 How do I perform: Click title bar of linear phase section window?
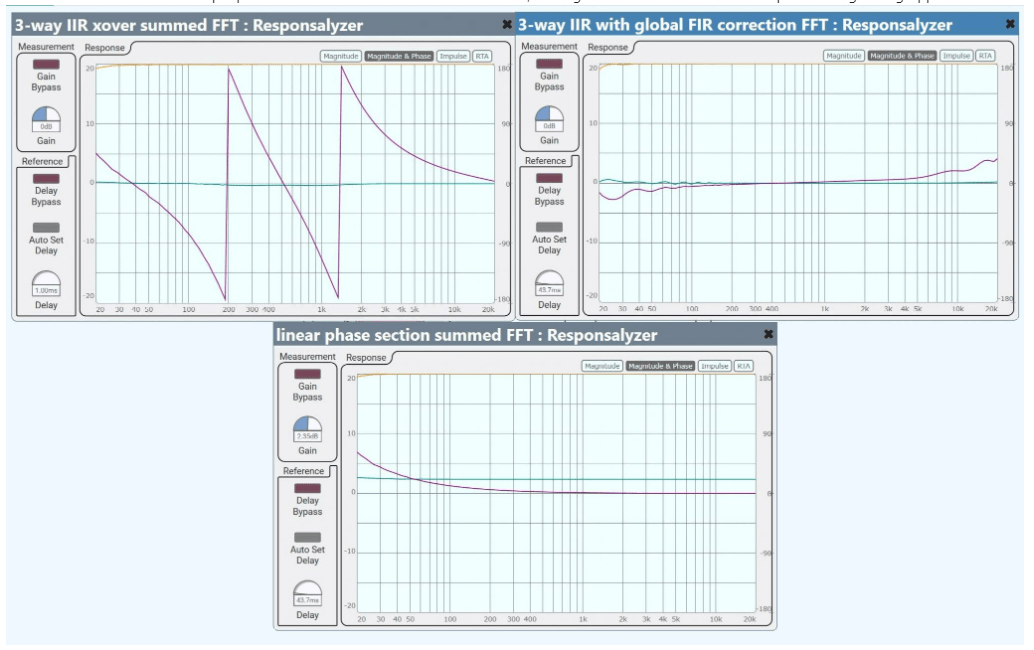coord(525,334)
